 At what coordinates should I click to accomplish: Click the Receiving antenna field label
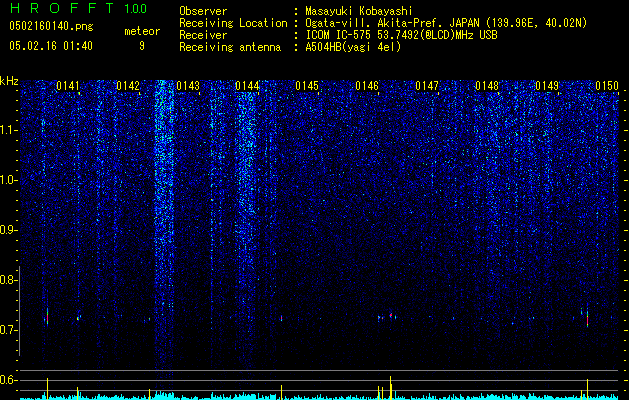click(x=230, y=47)
